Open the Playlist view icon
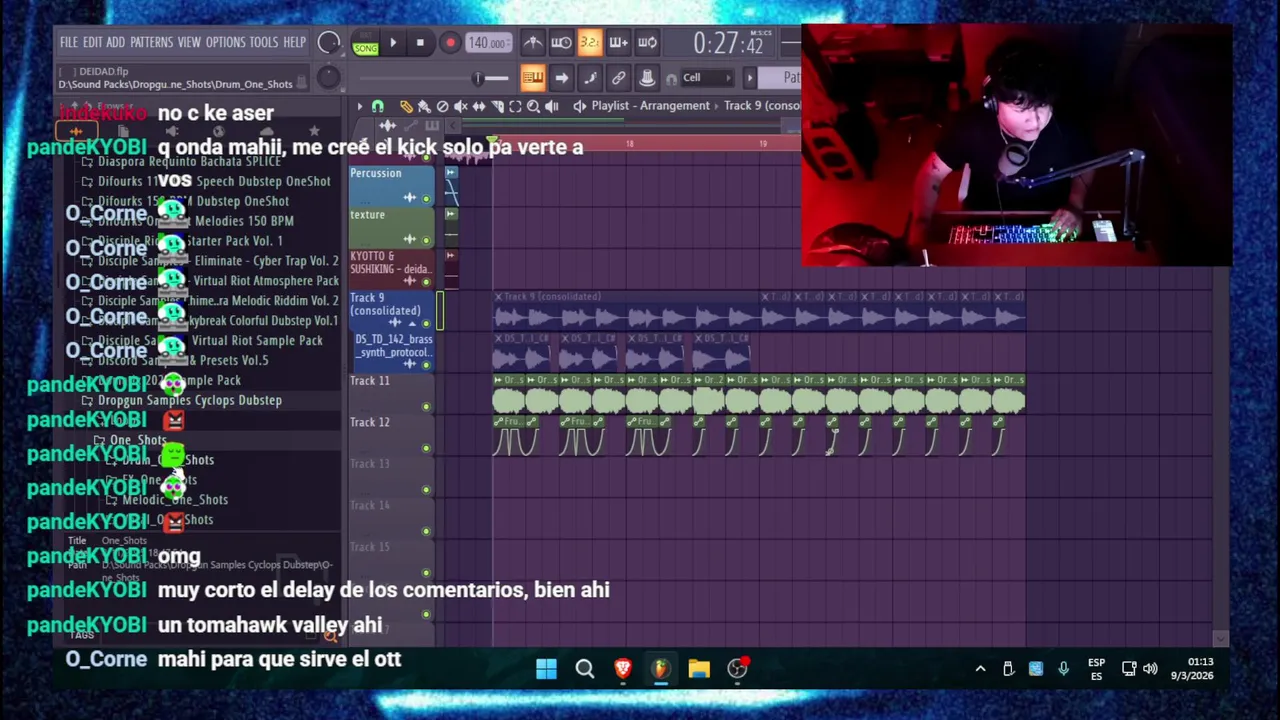The image size is (1280, 720). (532, 78)
